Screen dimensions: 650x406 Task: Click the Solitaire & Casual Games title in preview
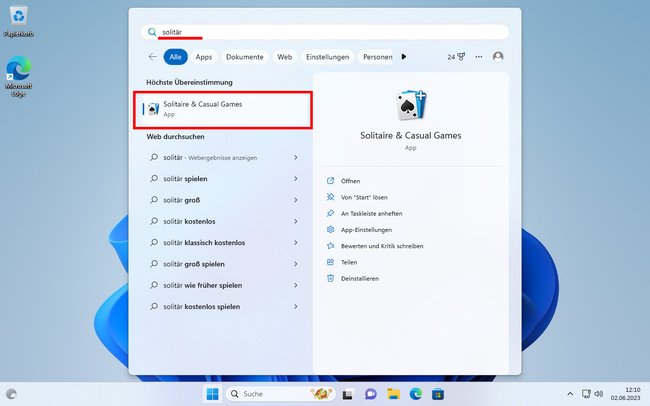click(410, 136)
